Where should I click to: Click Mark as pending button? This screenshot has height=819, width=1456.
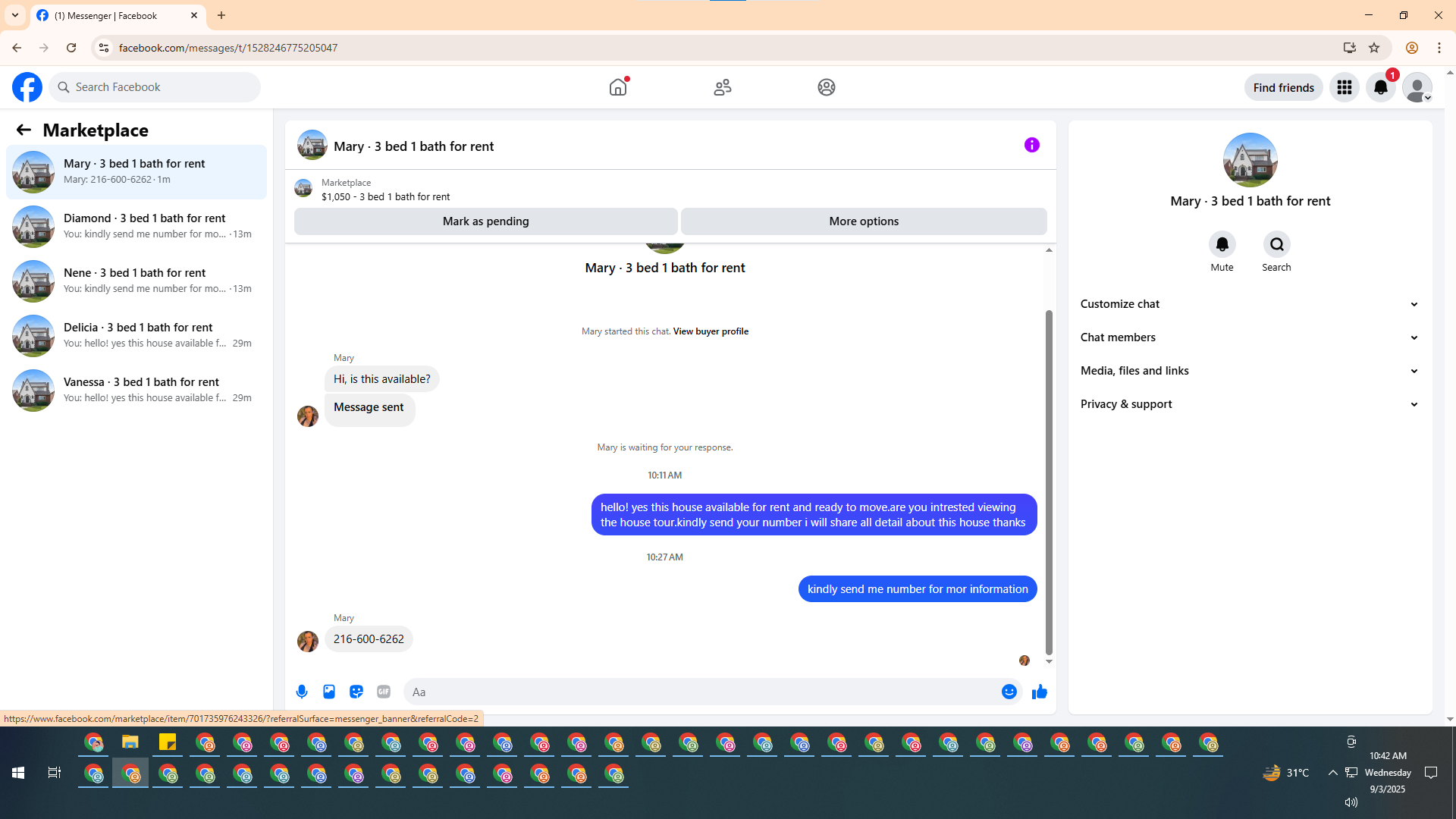click(x=485, y=221)
